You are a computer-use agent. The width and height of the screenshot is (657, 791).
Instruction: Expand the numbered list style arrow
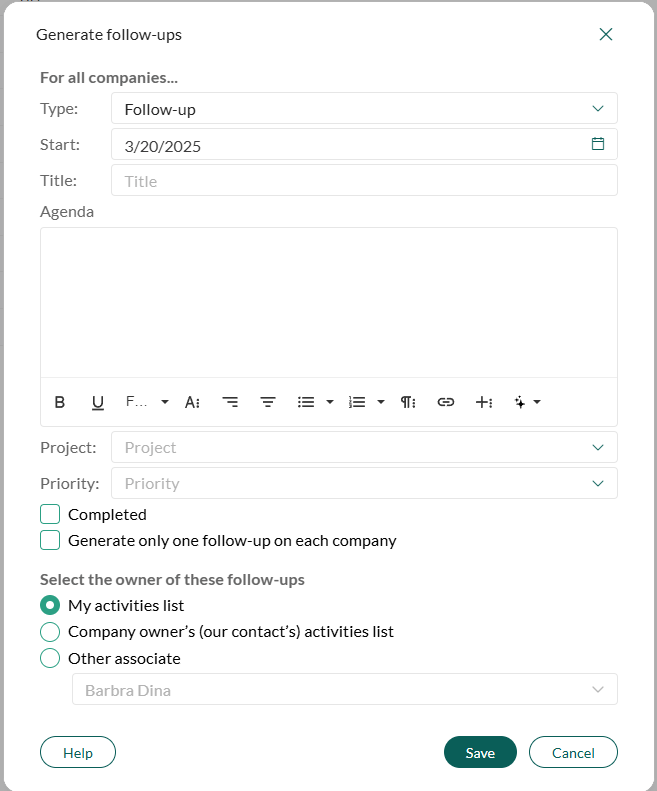[381, 402]
